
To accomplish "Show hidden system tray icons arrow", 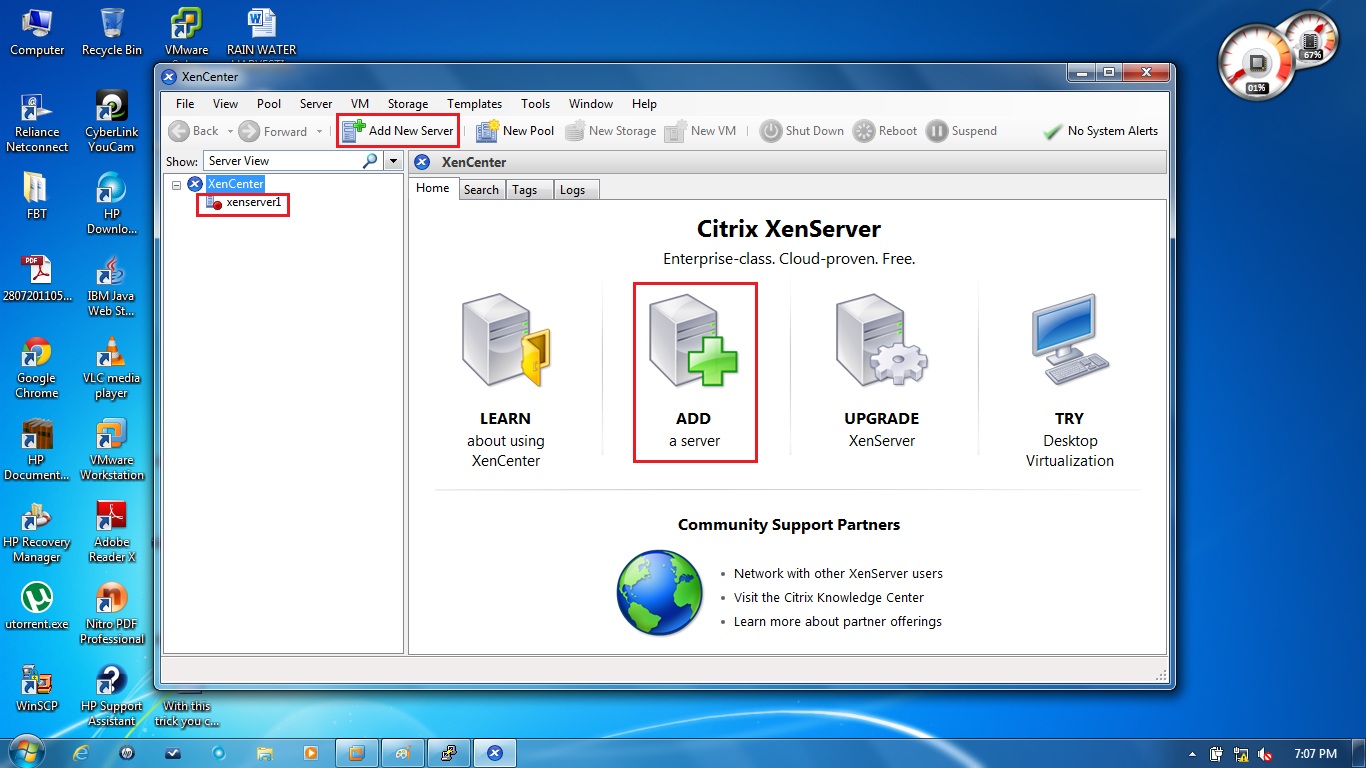I will click(1192, 754).
